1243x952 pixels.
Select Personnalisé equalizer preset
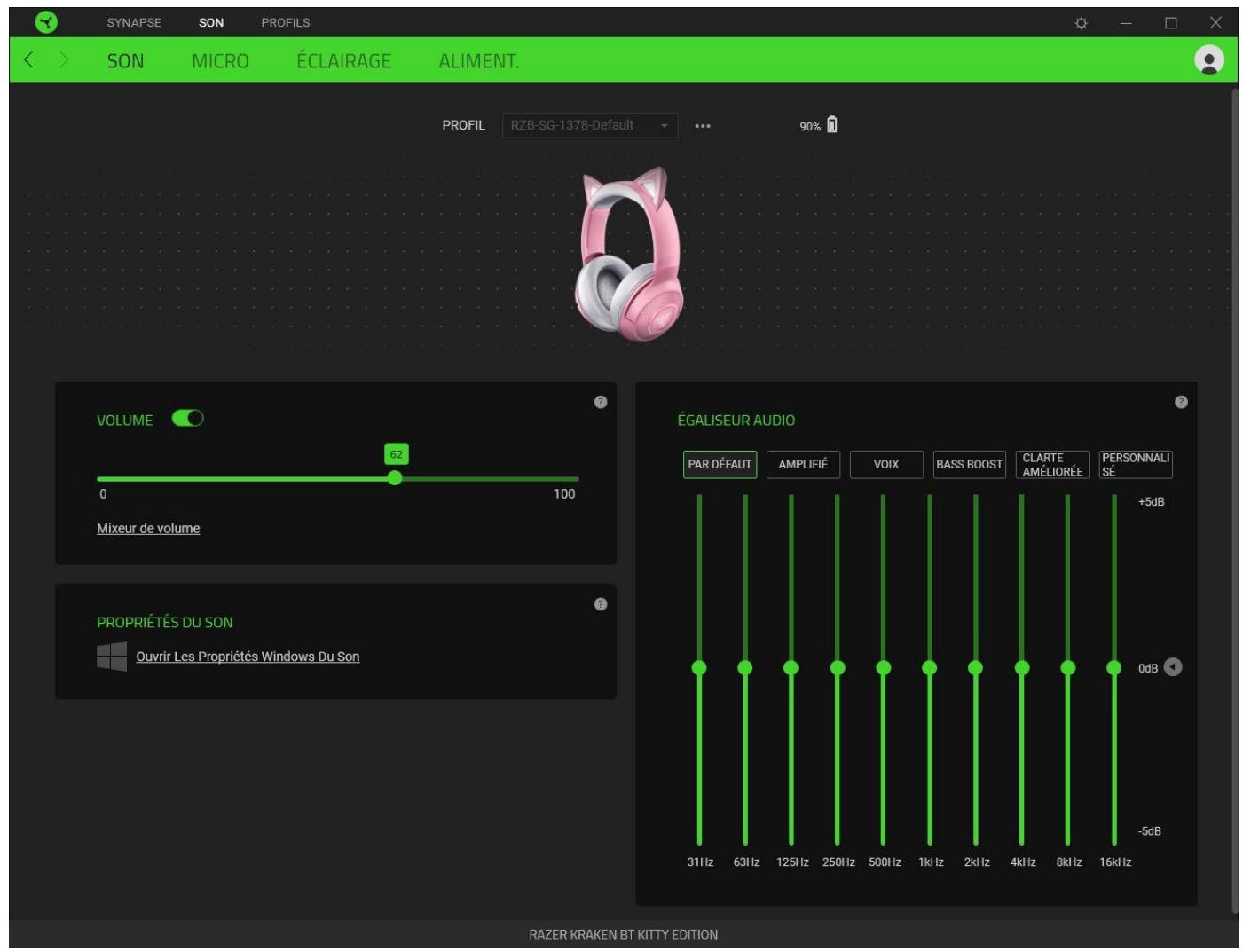point(1136,464)
